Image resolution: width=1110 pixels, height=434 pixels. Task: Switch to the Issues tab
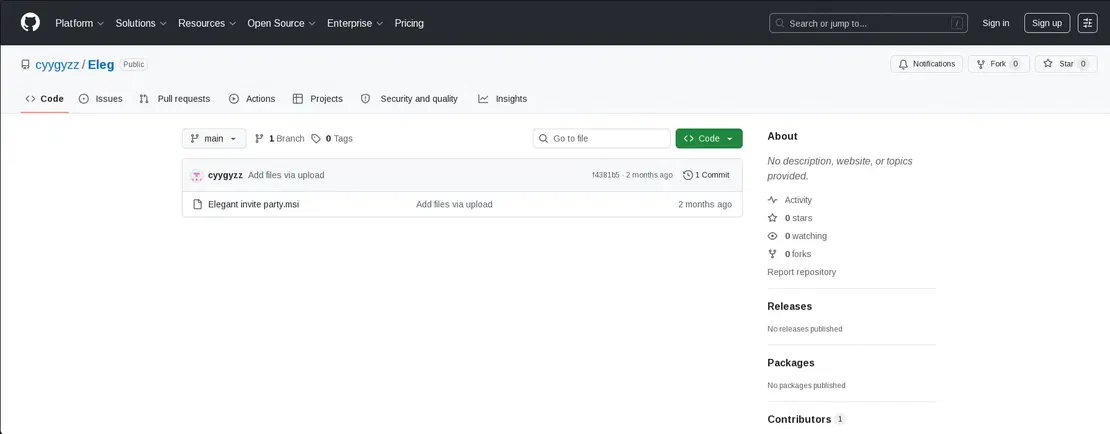(101, 99)
